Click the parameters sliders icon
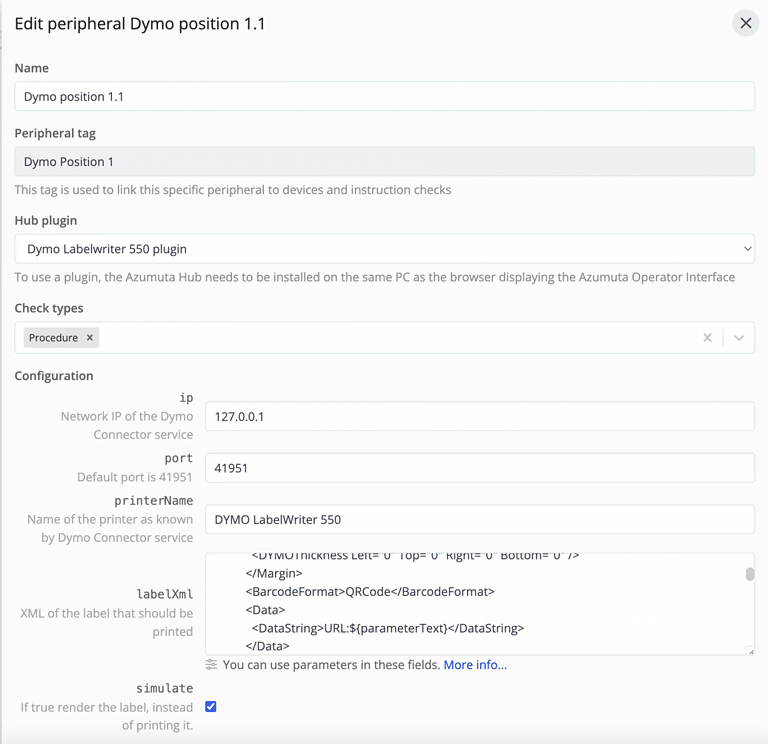Viewport: 768px width, 744px height. coord(211,664)
